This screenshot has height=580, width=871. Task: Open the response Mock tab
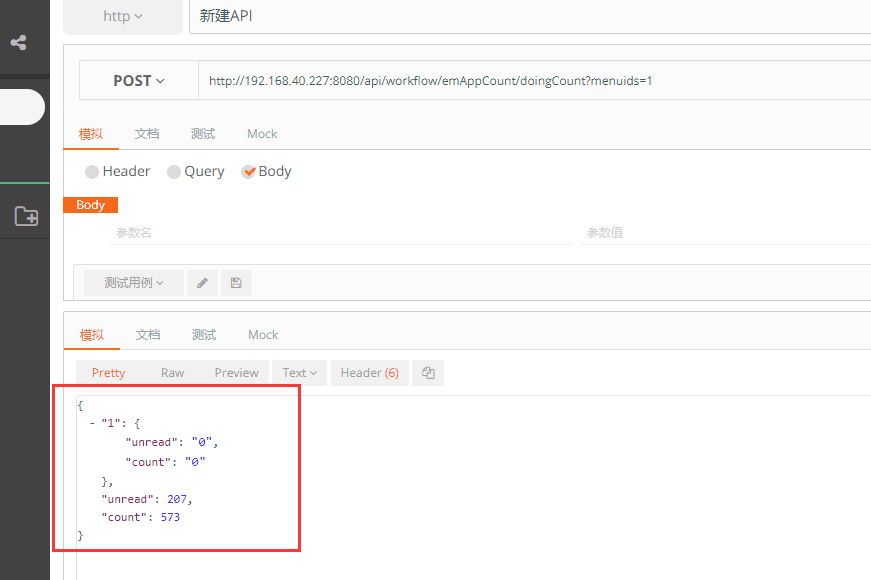tap(263, 335)
